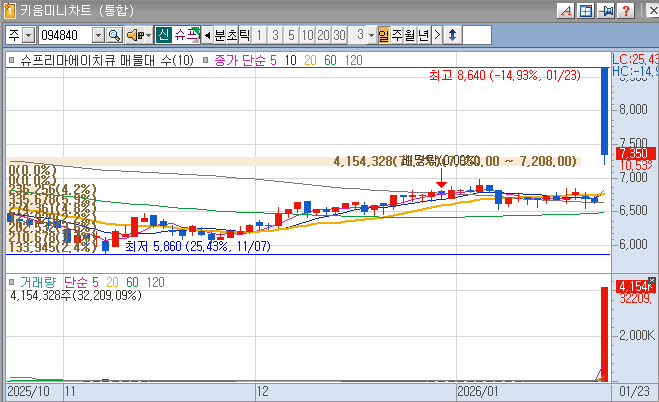
Task: Select the 월 monthly chart tab
Action: pyautogui.click(x=410, y=35)
